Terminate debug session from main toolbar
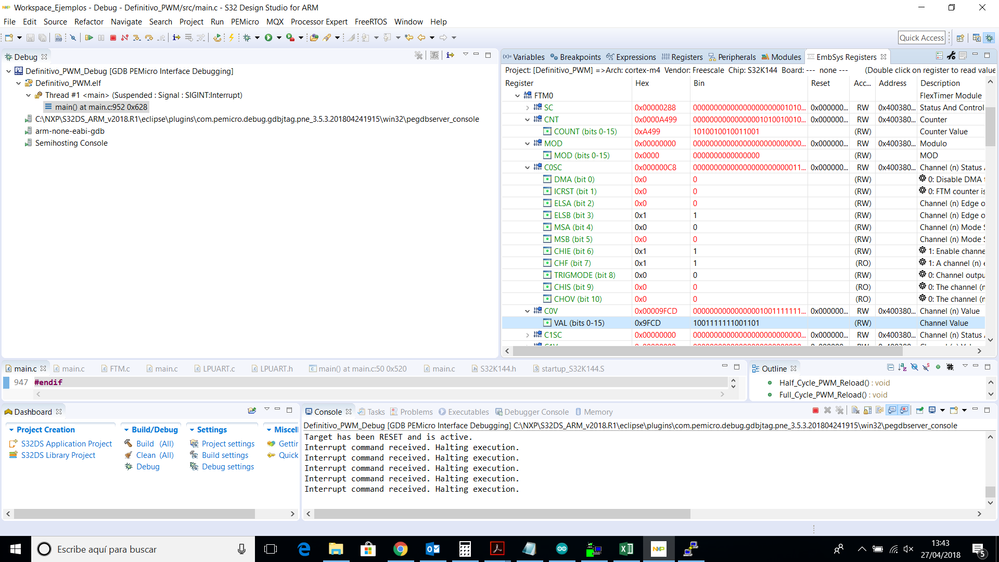The height and width of the screenshot is (562, 999). (113, 38)
